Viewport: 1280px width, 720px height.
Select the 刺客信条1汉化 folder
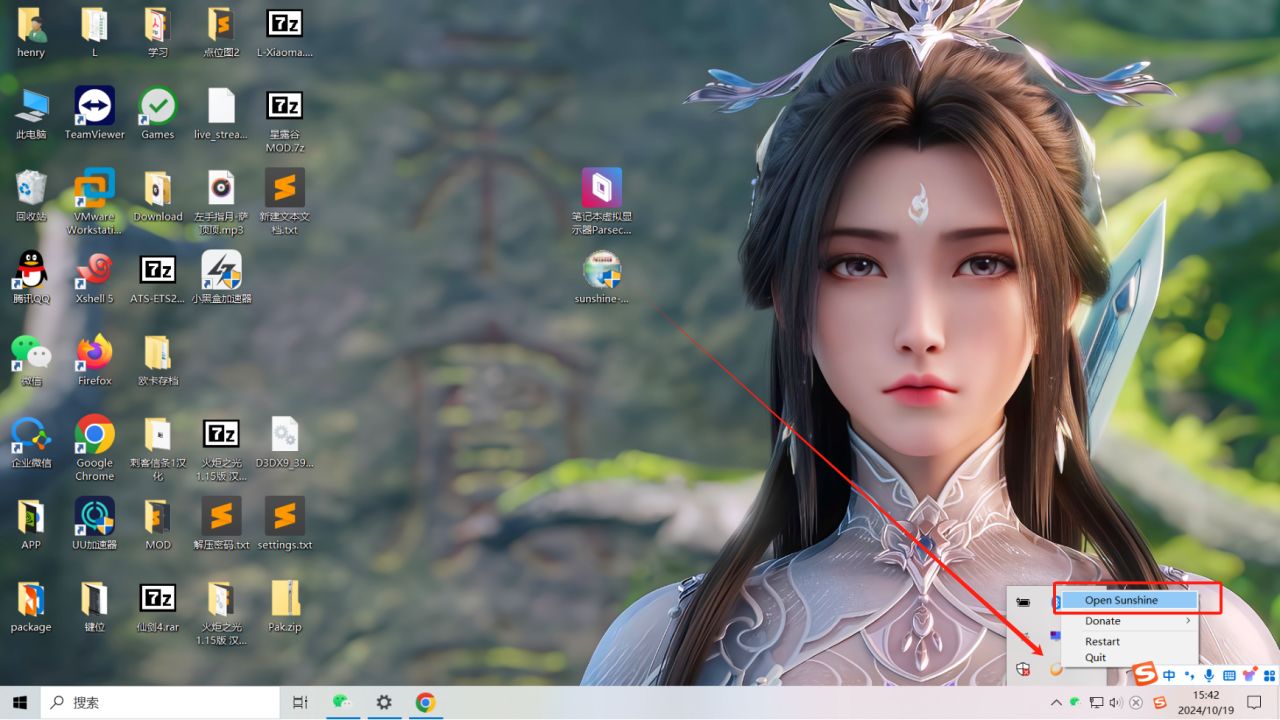tap(158, 449)
